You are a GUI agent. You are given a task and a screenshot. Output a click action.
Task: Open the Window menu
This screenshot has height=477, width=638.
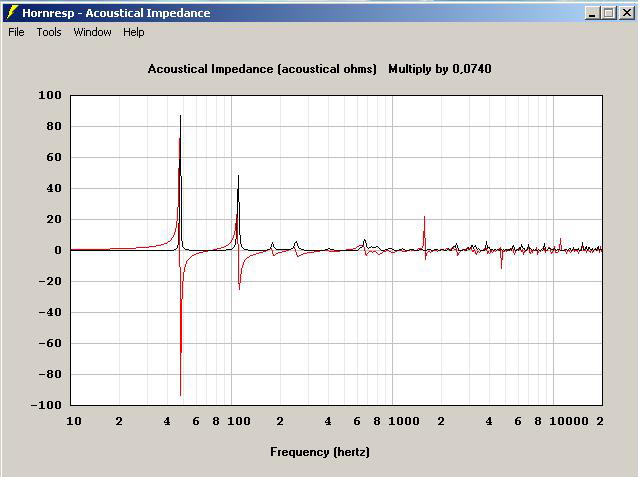coord(92,32)
